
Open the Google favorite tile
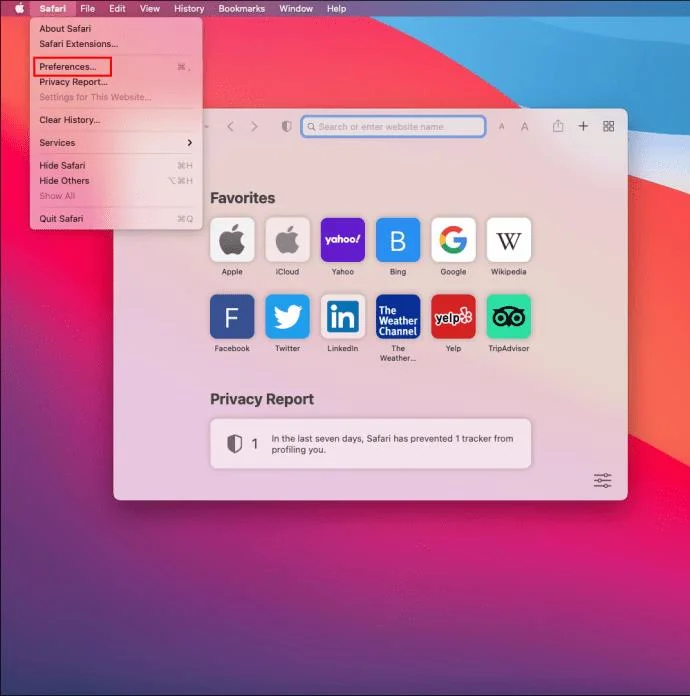[x=453, y=240]
